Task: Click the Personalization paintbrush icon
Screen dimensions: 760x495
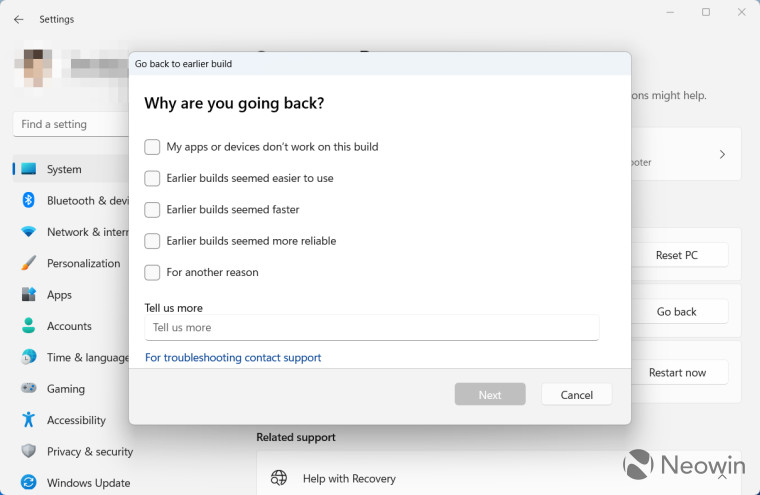Action: point(29,263)
